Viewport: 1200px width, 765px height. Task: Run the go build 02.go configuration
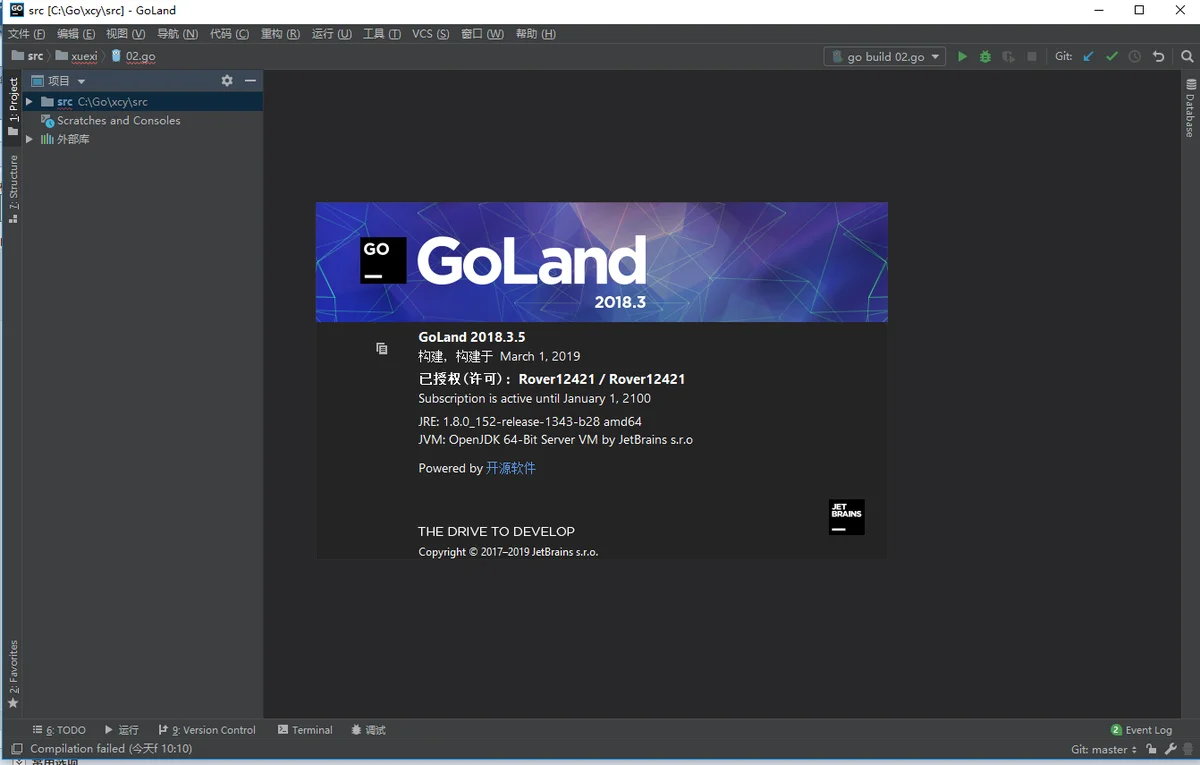tap(962, 57)
